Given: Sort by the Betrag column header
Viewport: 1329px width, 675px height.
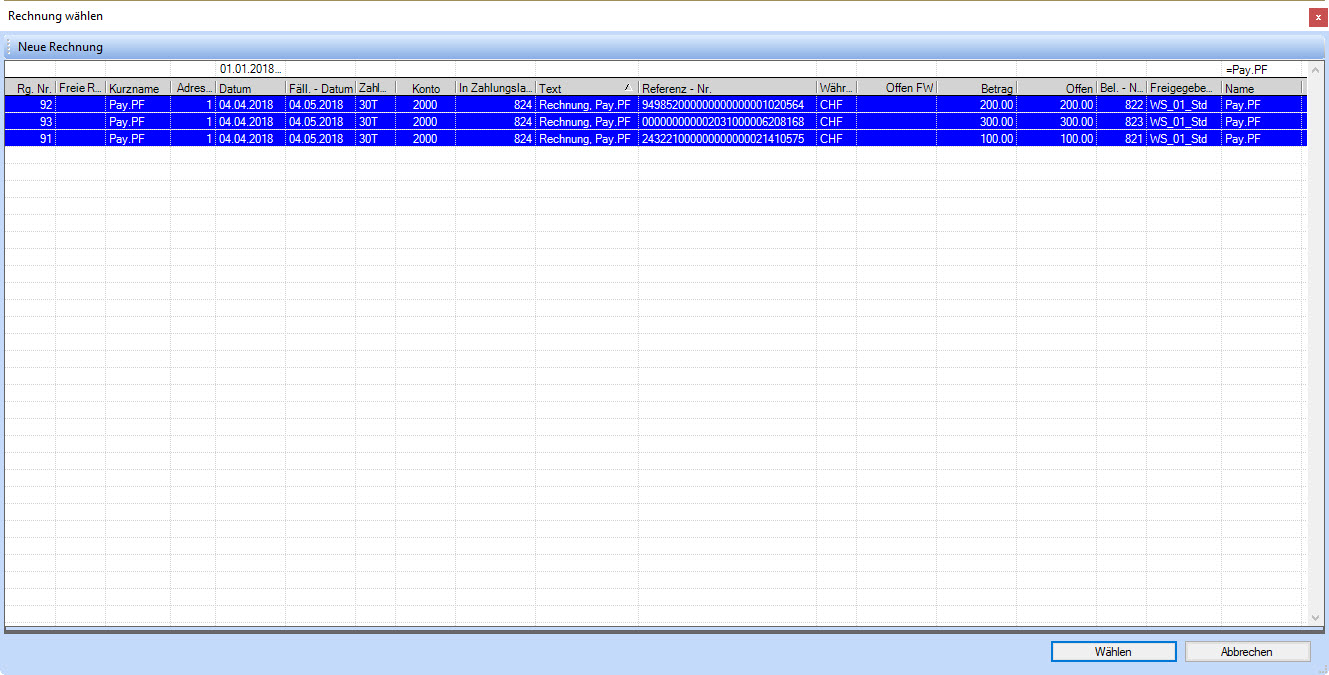Looking at the screenshot, I should pyautogui.click(x=976, y=88).
